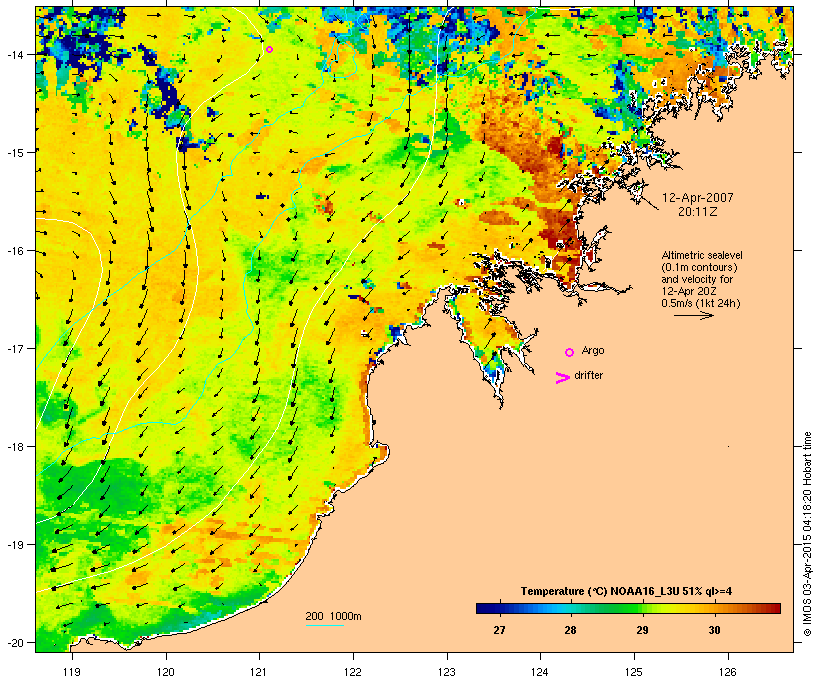Click the magenta drifter legend symbol
The image size is (820, 680).
coord(562,378)
